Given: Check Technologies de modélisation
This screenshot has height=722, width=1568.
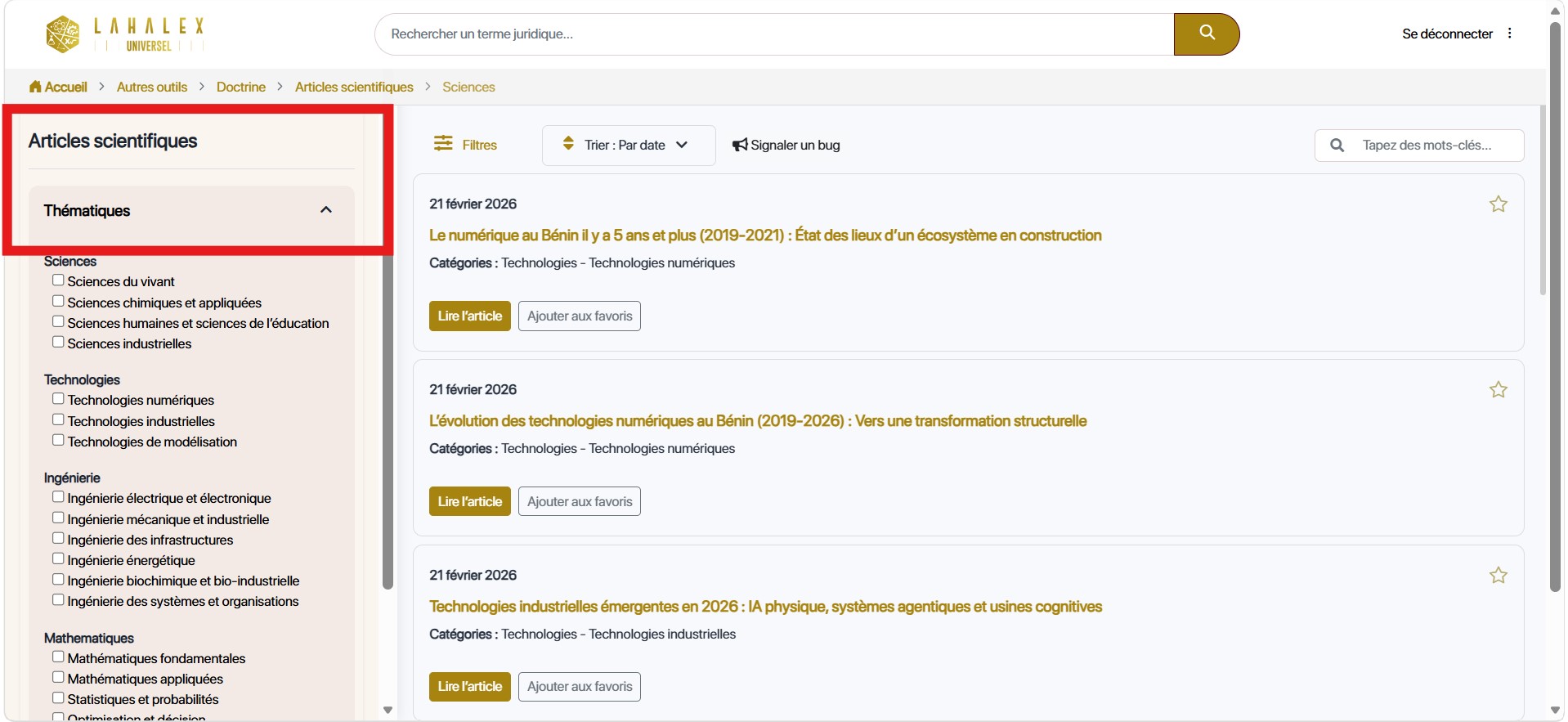Looking at the screenshot, I should tap(58, 441).
